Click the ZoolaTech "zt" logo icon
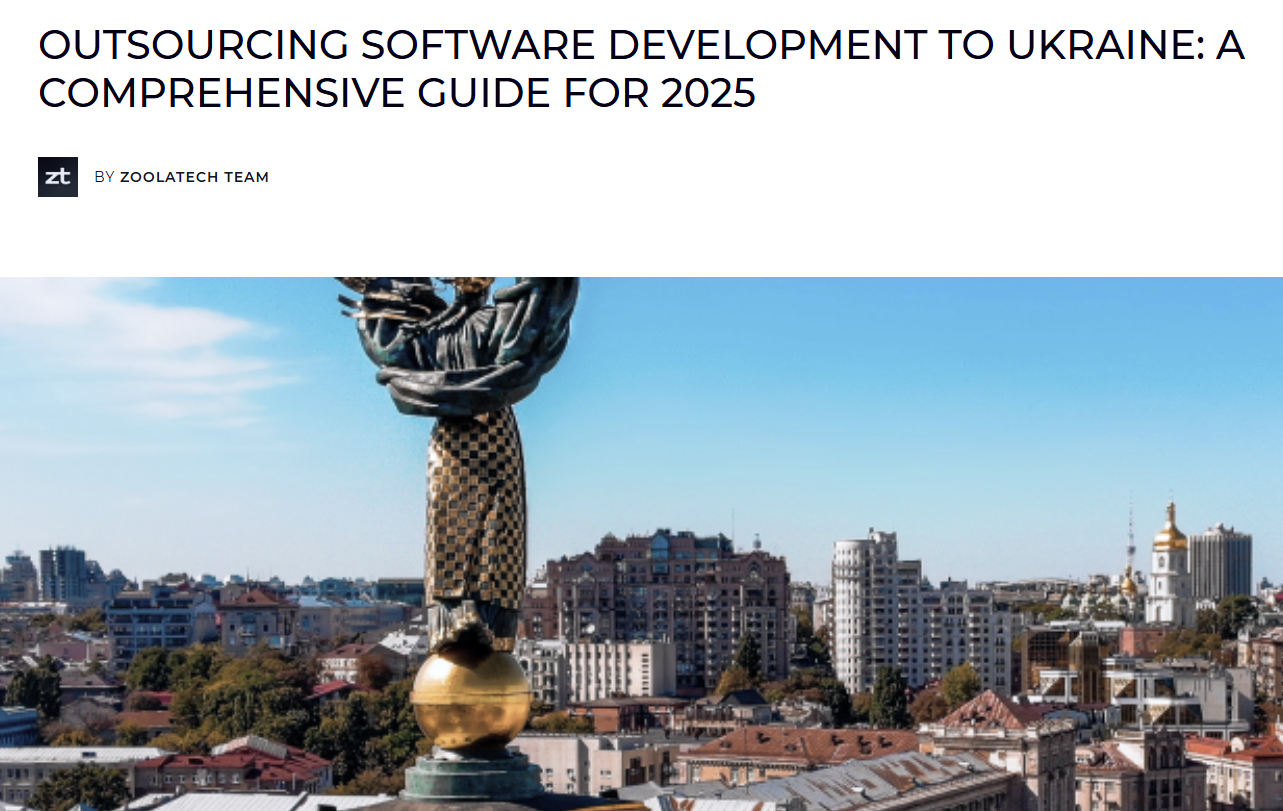 (x=58, y=177)
